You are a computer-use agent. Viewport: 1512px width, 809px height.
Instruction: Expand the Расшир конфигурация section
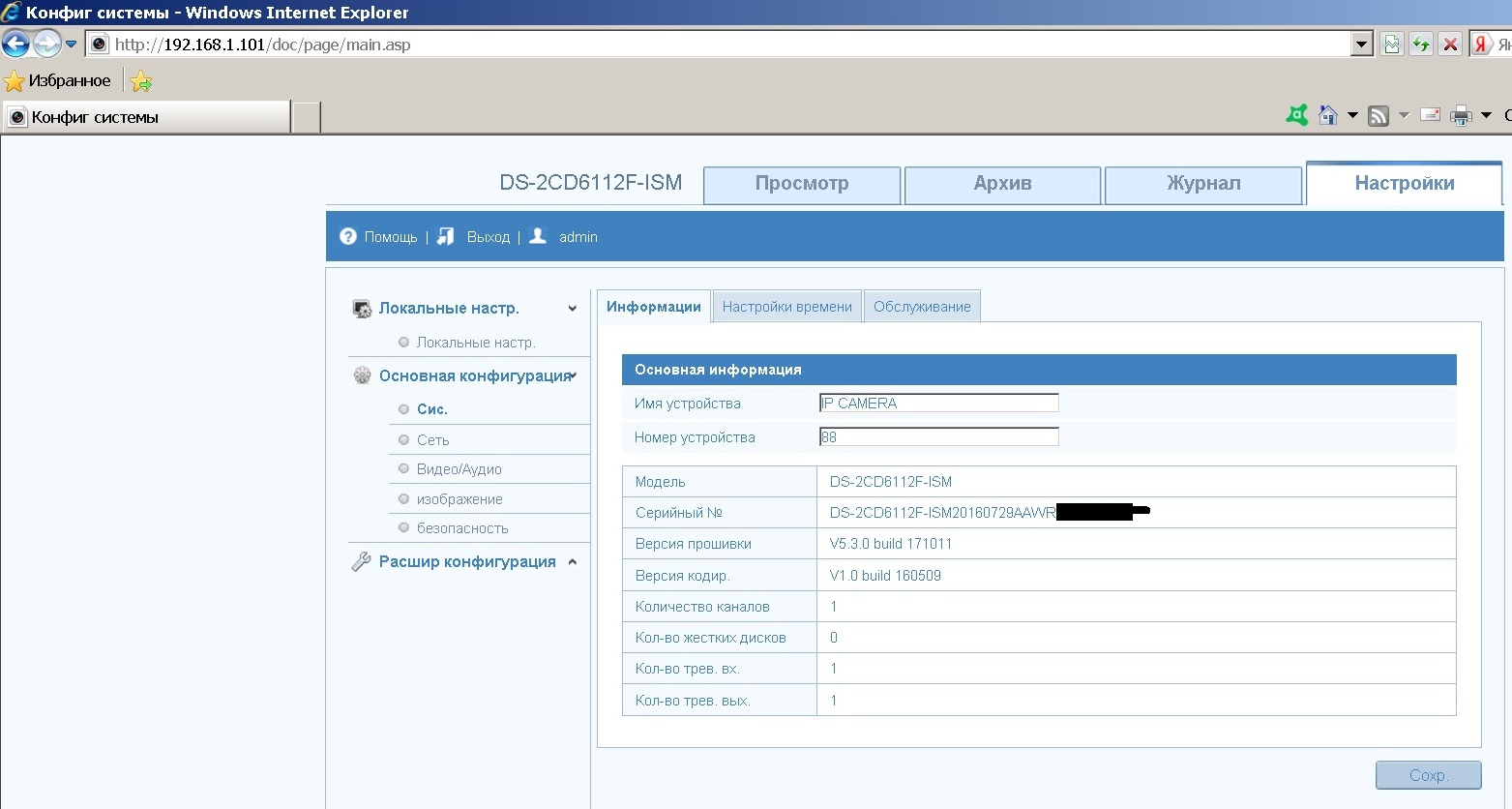572,562
